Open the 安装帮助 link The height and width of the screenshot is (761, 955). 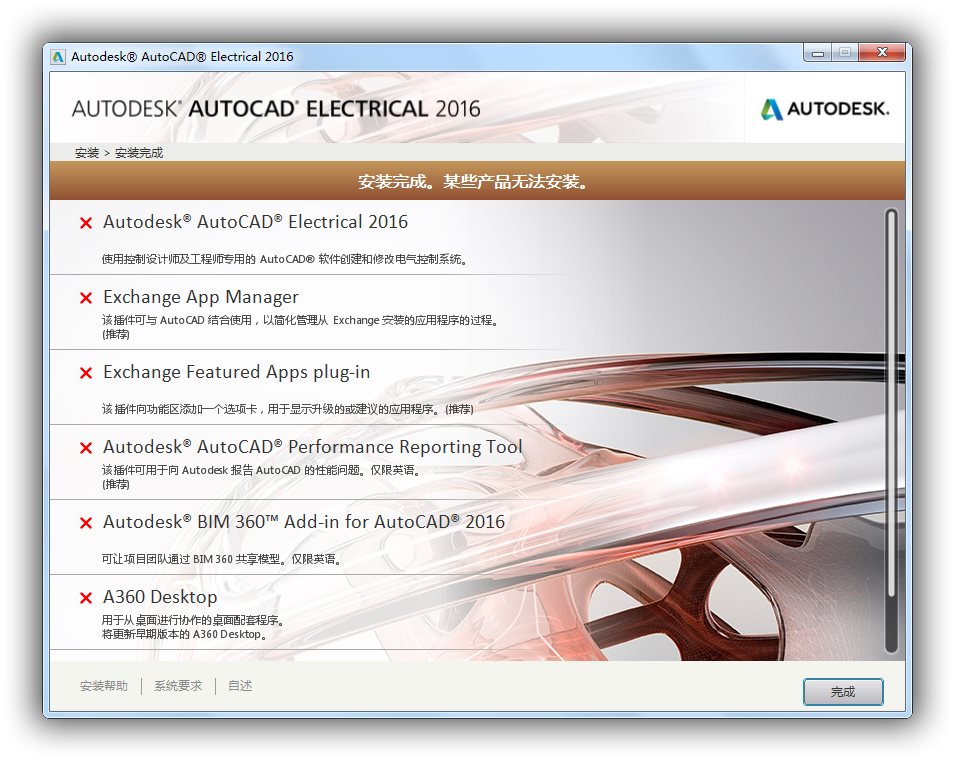(104, 686)
